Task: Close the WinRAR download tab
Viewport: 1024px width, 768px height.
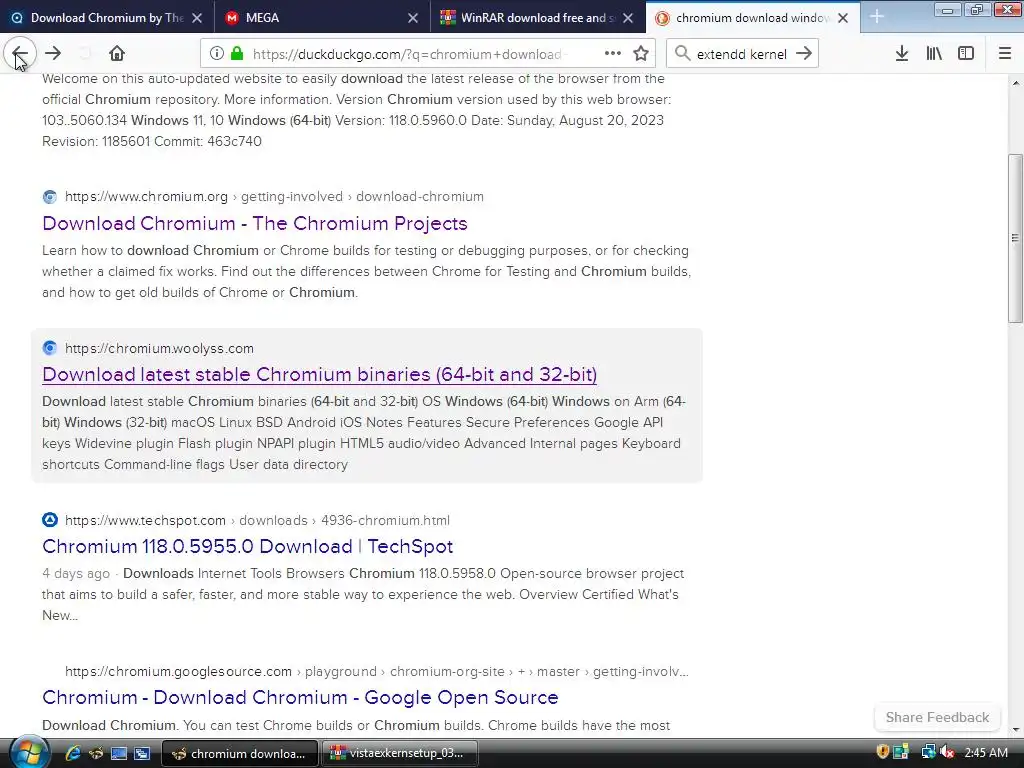Action: pyautogui.click(x=628, y=18)
